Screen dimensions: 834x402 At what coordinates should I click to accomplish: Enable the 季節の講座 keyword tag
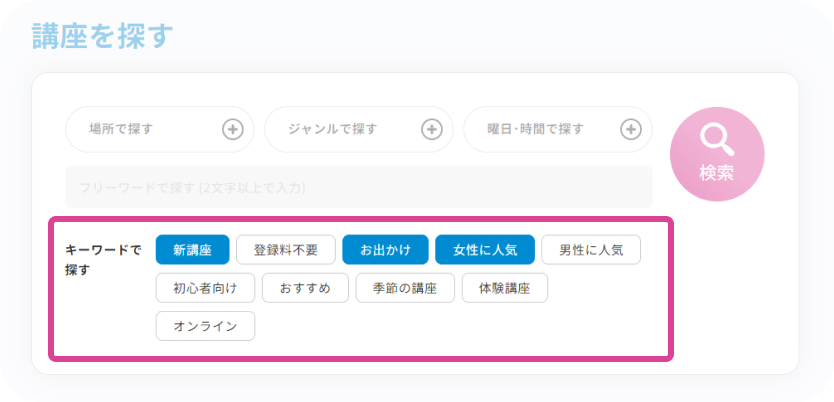coord(405,288)
